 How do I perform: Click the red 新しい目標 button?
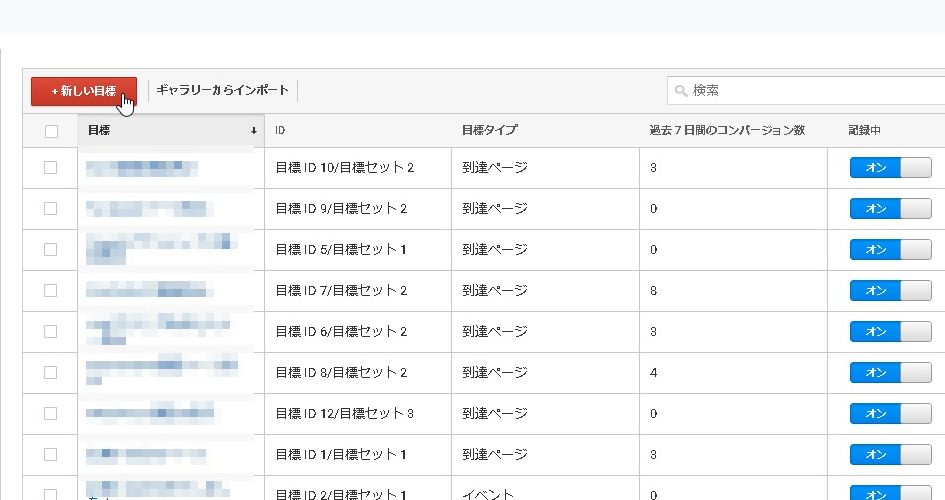click(x=83, y=91)
